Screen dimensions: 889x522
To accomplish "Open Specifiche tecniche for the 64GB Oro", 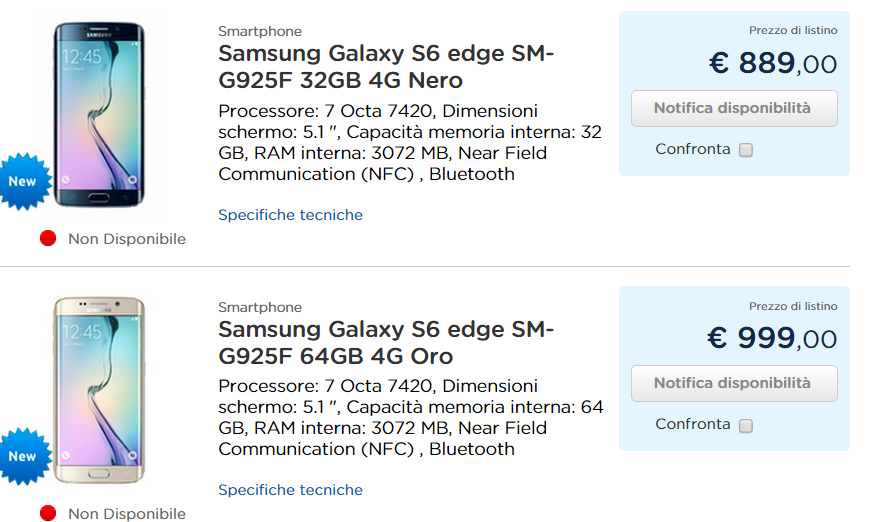I will tap(290, 490).
